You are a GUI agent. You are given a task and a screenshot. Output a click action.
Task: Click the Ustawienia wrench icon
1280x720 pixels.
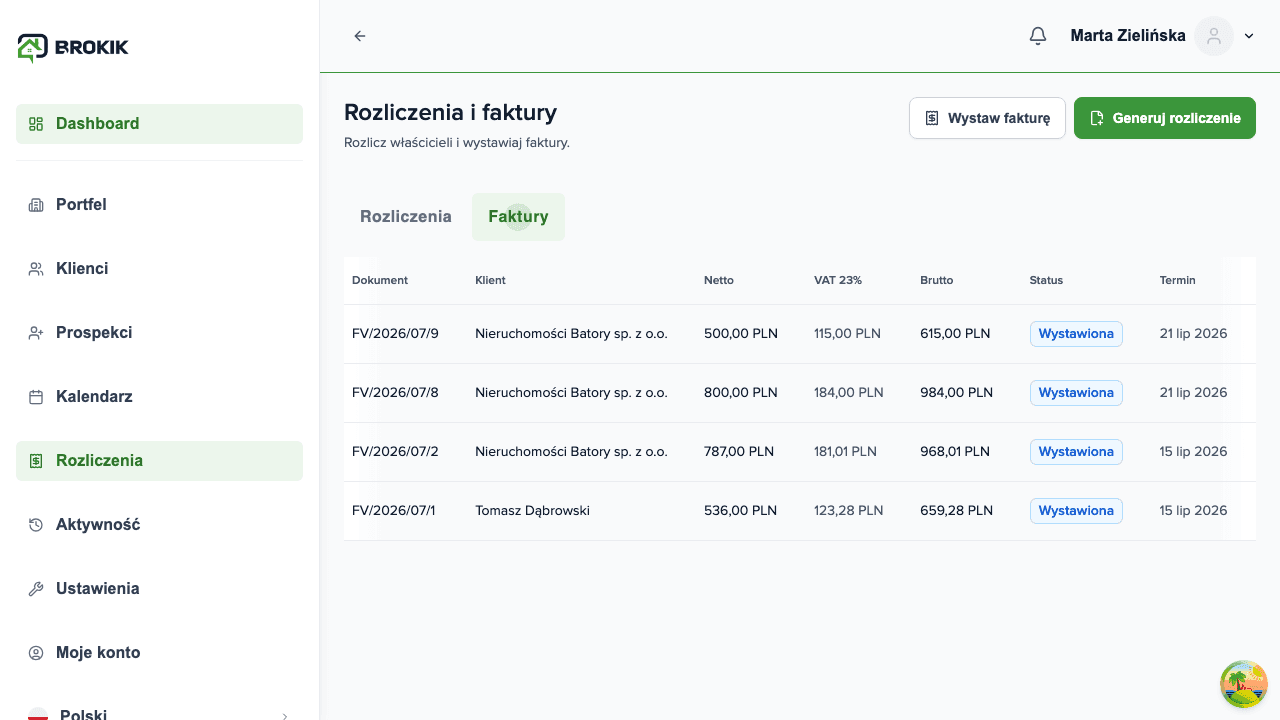(36, 589)
